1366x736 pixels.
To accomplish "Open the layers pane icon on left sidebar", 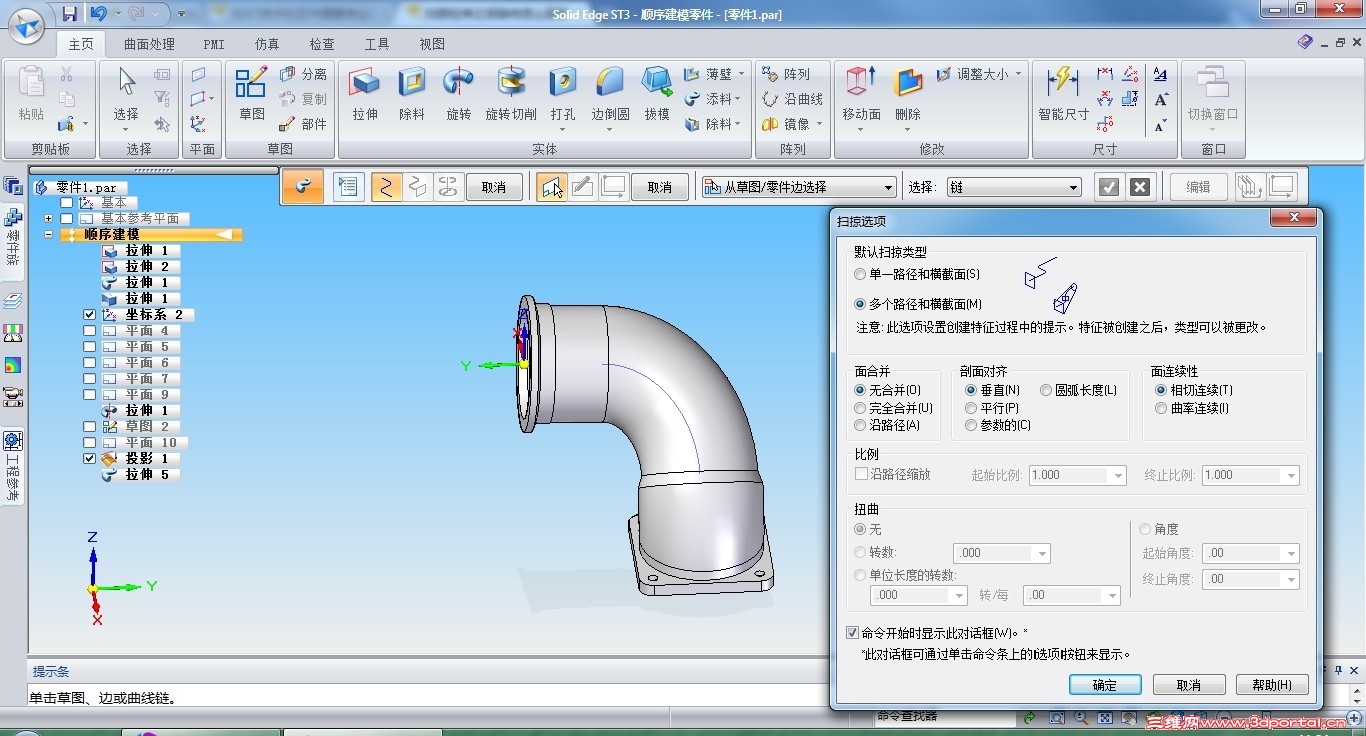I will click(x=13, y=301).
